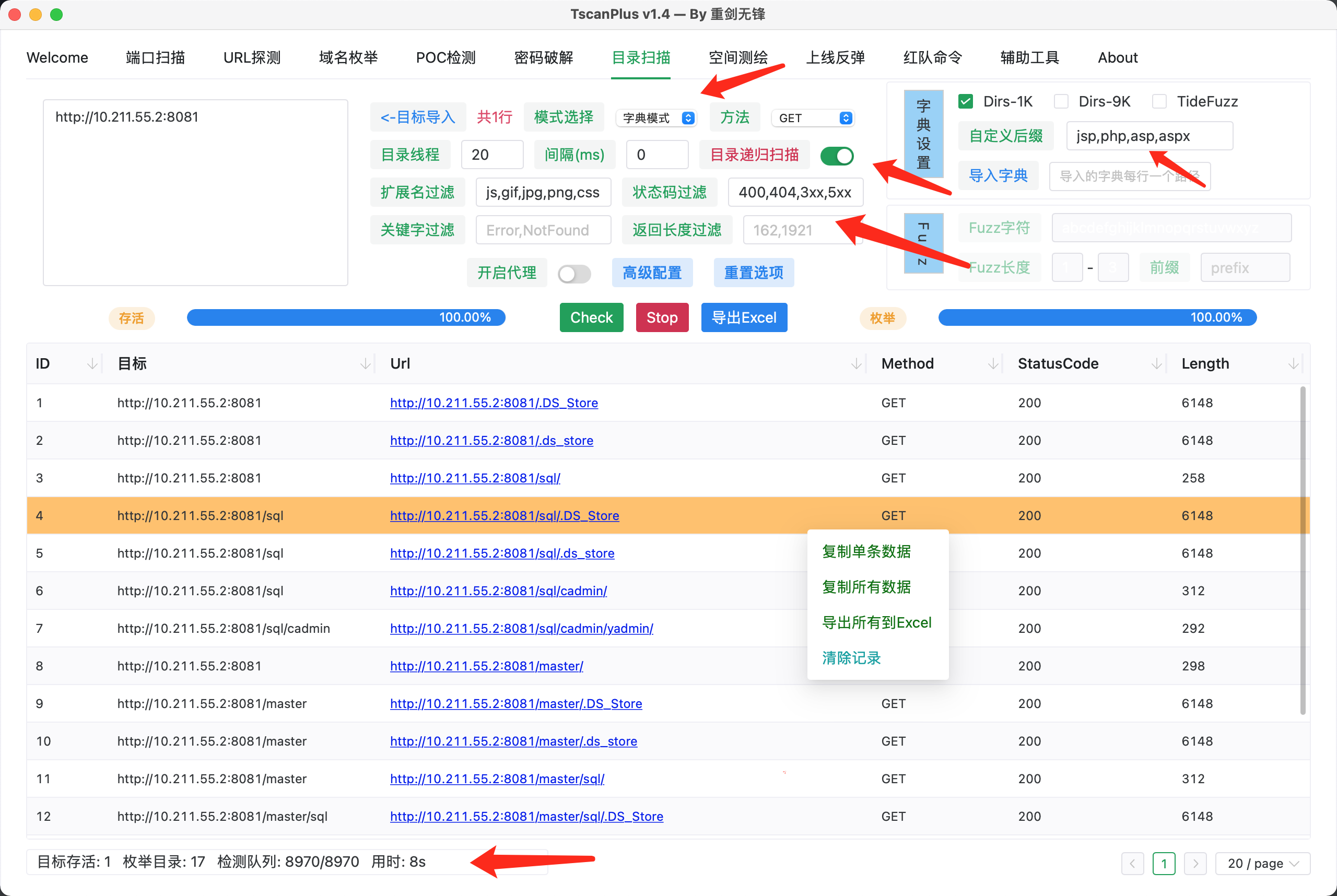Click the 存活 progress bar
The height and width of the screenshot is (896, 1337).
(346, 317)
